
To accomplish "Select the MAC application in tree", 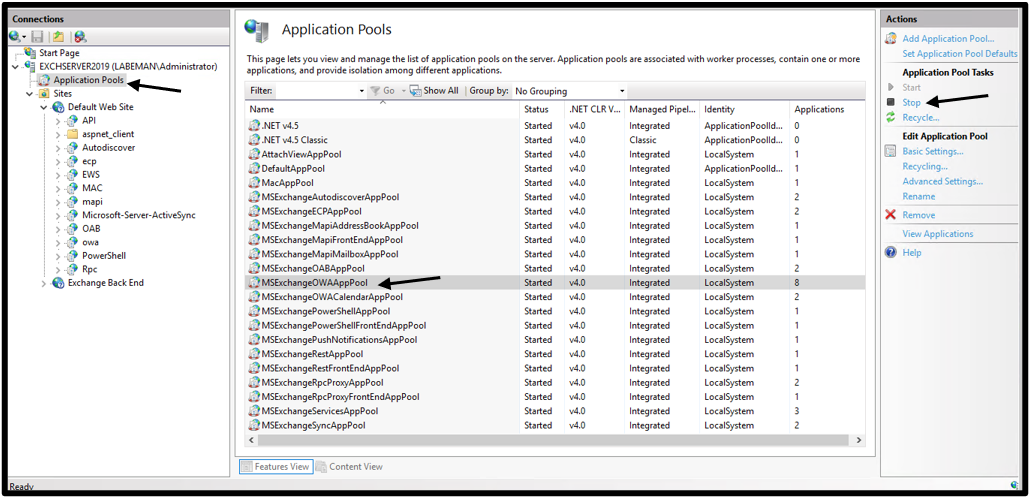I will tap(92, 188).
